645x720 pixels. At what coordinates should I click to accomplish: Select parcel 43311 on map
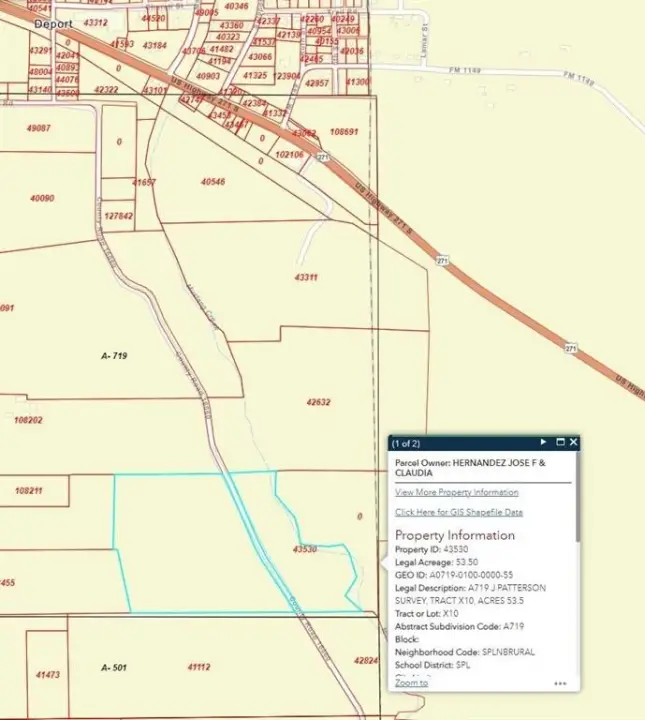(306, 277)
